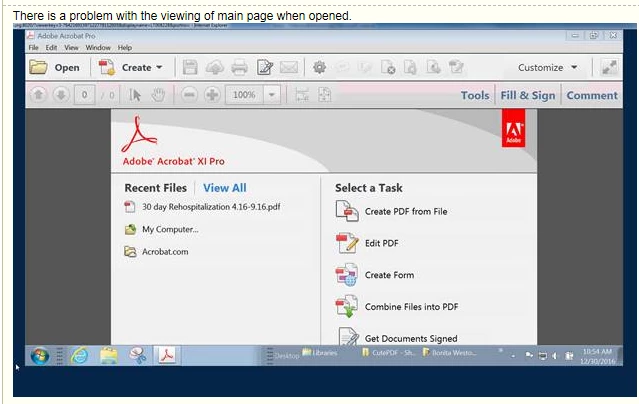
Task: Choose the Select tool arrow cursor icon
Action: coord(135,95)
